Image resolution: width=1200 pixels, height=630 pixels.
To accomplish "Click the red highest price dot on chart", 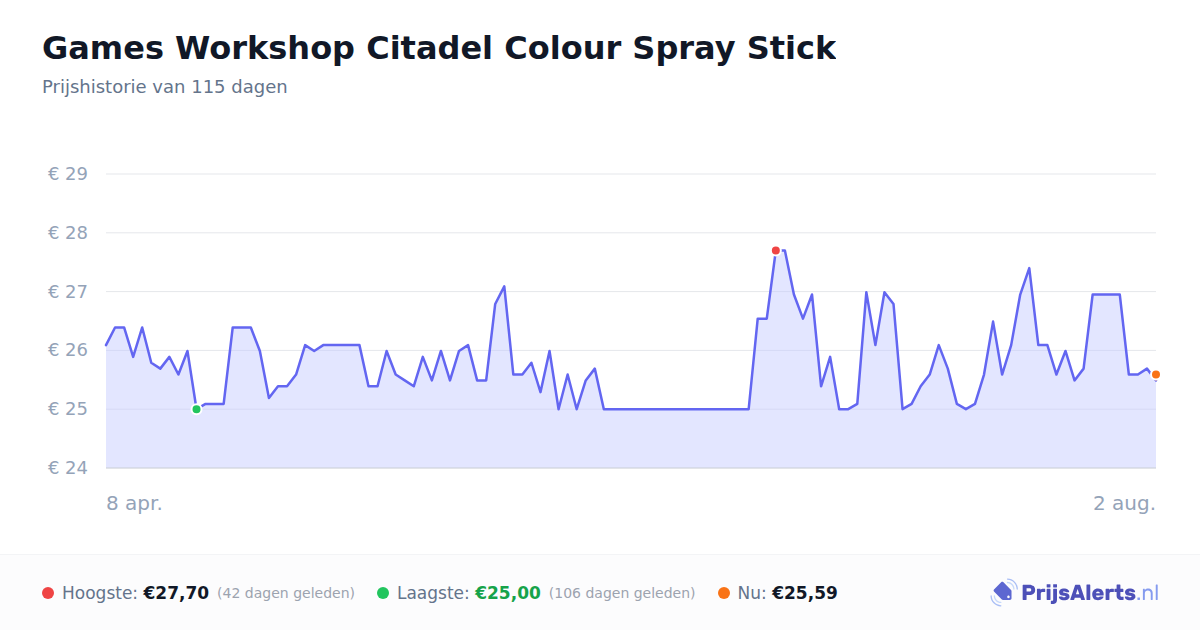I will [x=775, y=250].
